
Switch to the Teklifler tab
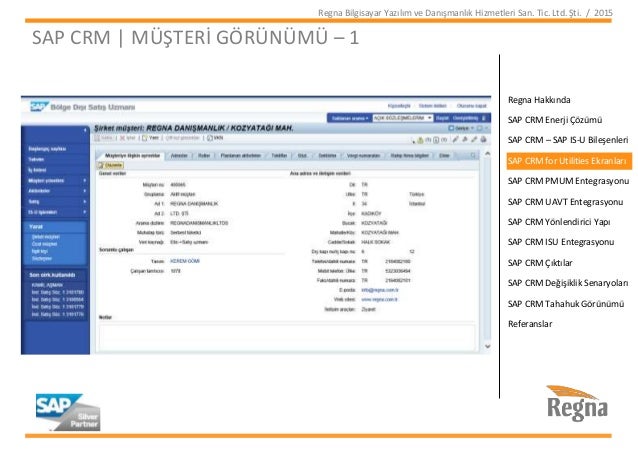279,156
